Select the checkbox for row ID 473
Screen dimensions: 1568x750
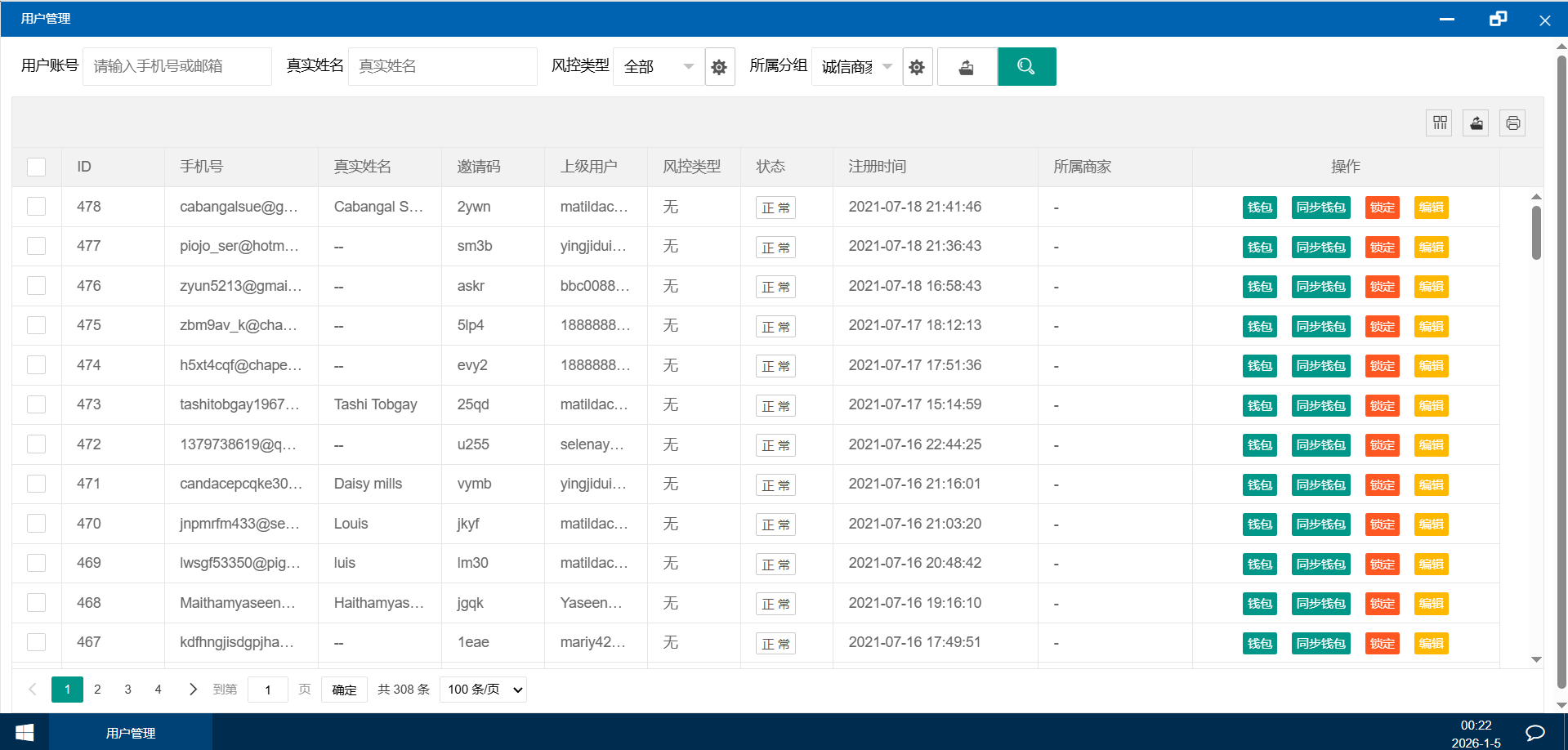click(x=37, y=404)
